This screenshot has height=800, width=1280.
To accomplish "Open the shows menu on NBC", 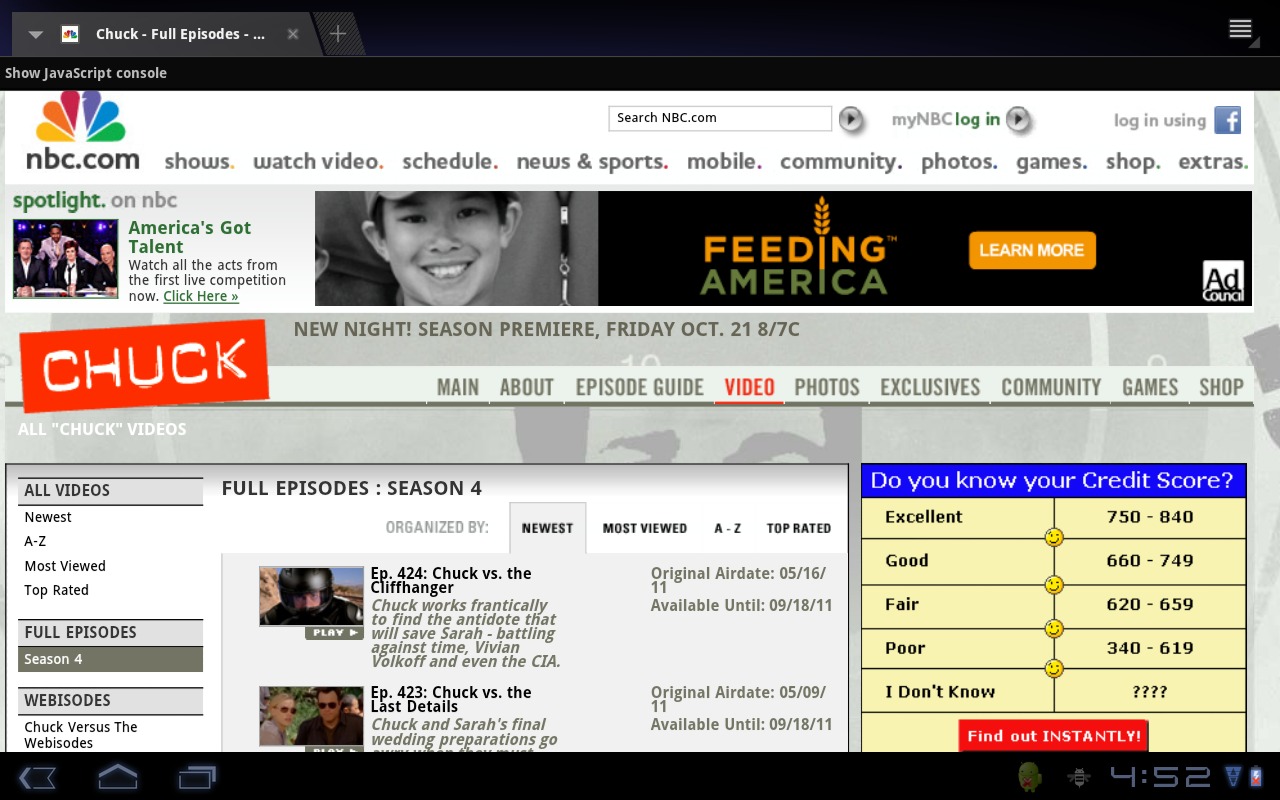I will coord(199,161).
